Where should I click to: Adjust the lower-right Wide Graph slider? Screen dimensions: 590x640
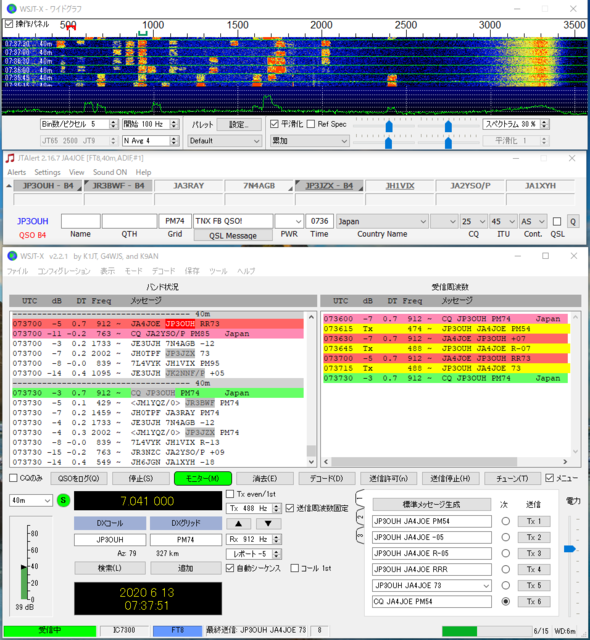pyautogui.click(x=448, y=143)
